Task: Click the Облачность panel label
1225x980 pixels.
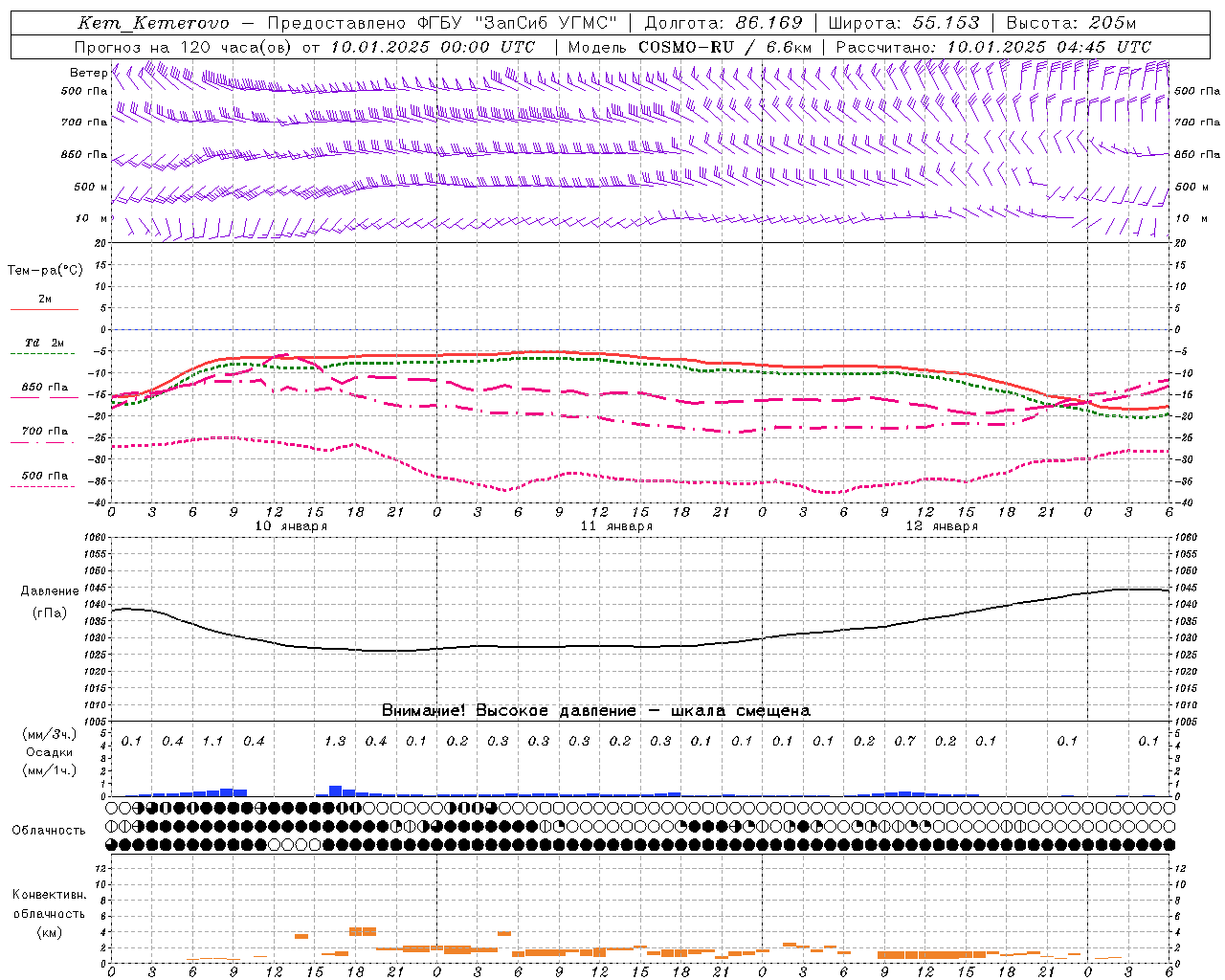Action: tap(49, 831)
